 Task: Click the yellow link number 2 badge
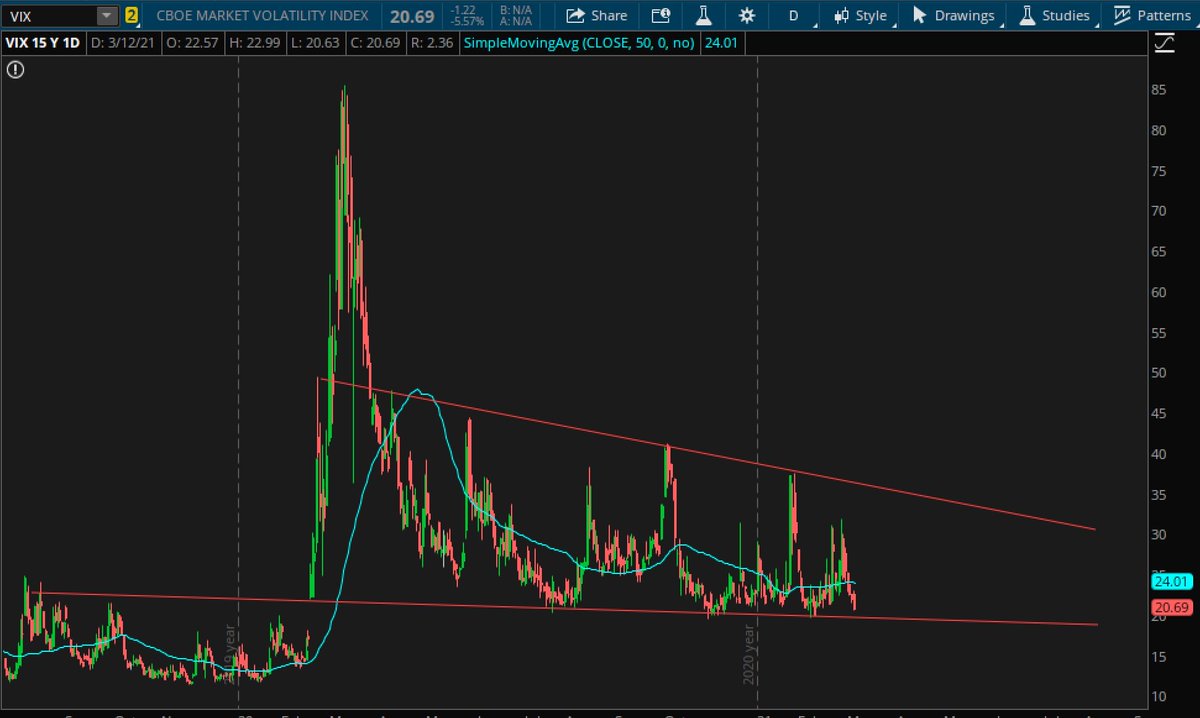[x=130, y=16]
